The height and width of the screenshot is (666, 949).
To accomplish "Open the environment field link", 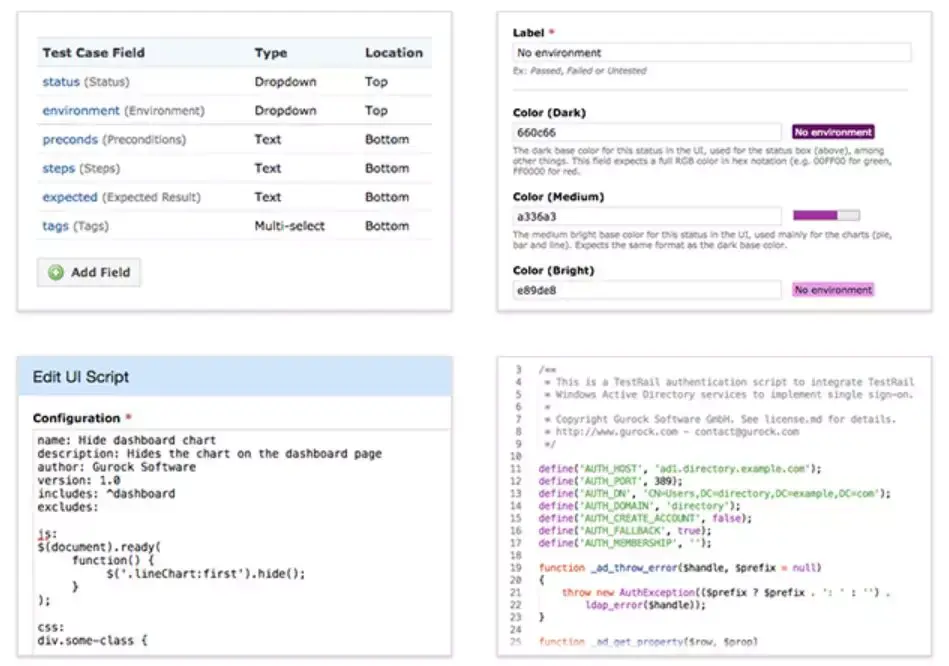I will pos(81,111).
